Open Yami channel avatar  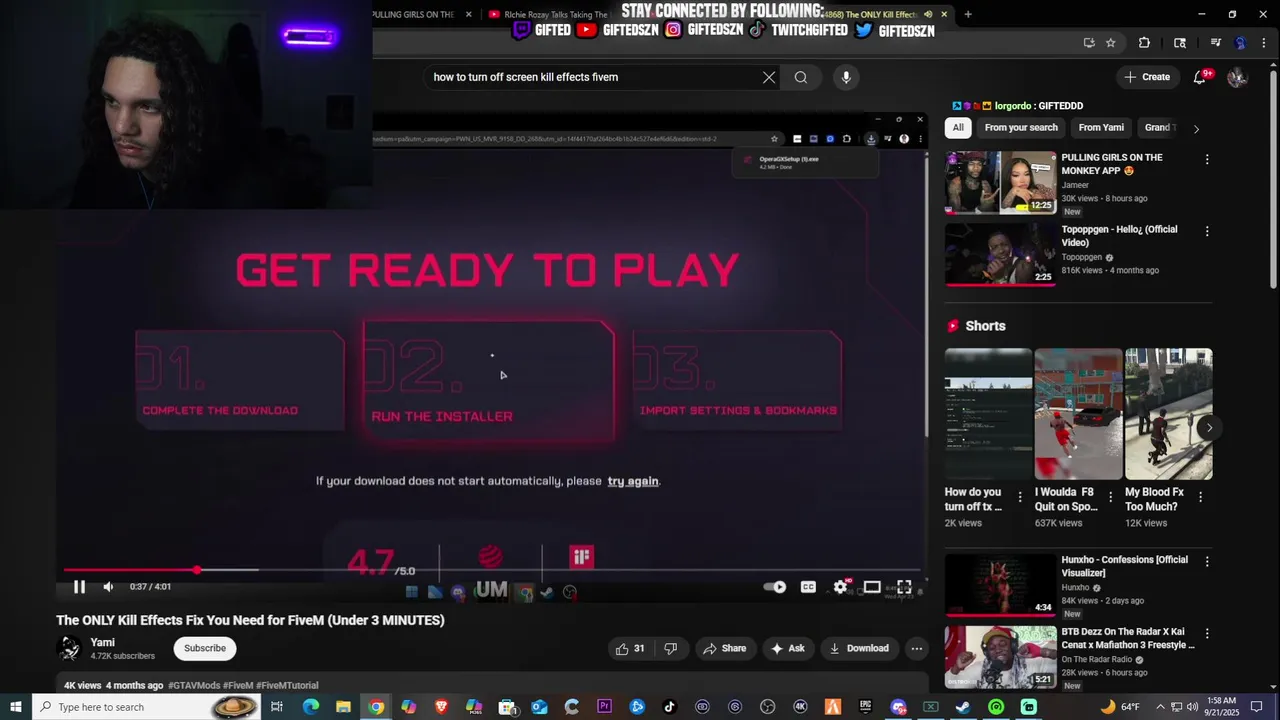tap(69, 648)
